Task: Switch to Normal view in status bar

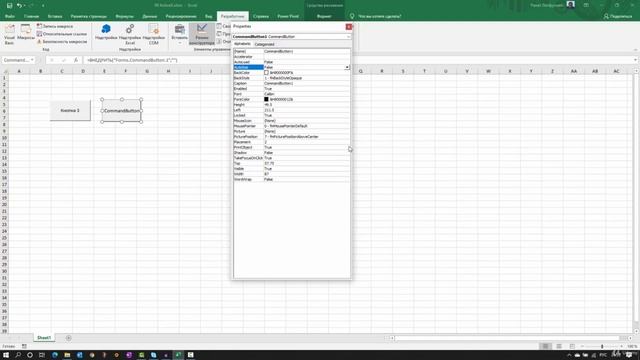Action: (x=545, y=346)
